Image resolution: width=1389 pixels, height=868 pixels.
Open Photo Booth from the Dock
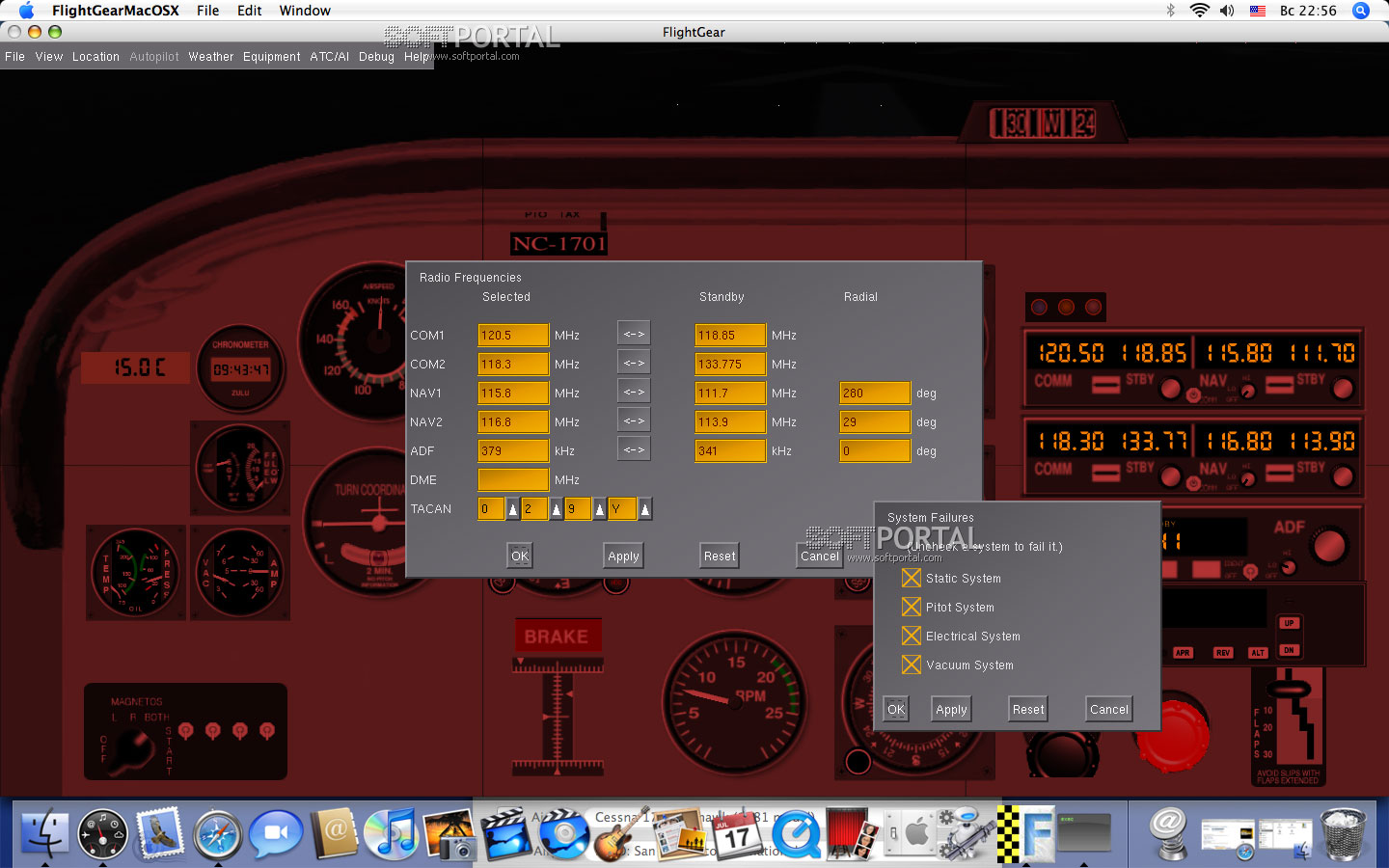[853, 833]
